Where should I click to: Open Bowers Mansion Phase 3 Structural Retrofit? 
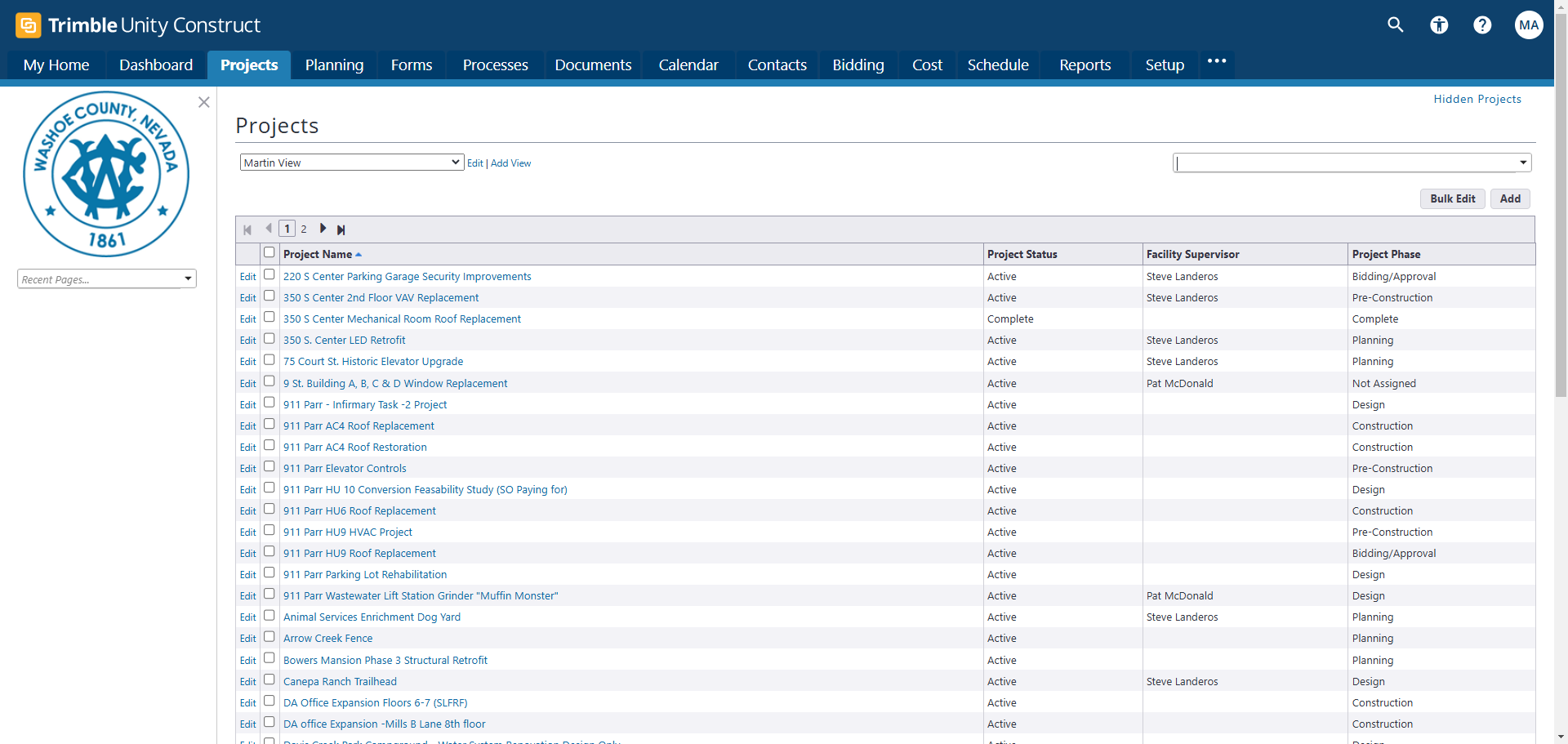coord(385,660)
